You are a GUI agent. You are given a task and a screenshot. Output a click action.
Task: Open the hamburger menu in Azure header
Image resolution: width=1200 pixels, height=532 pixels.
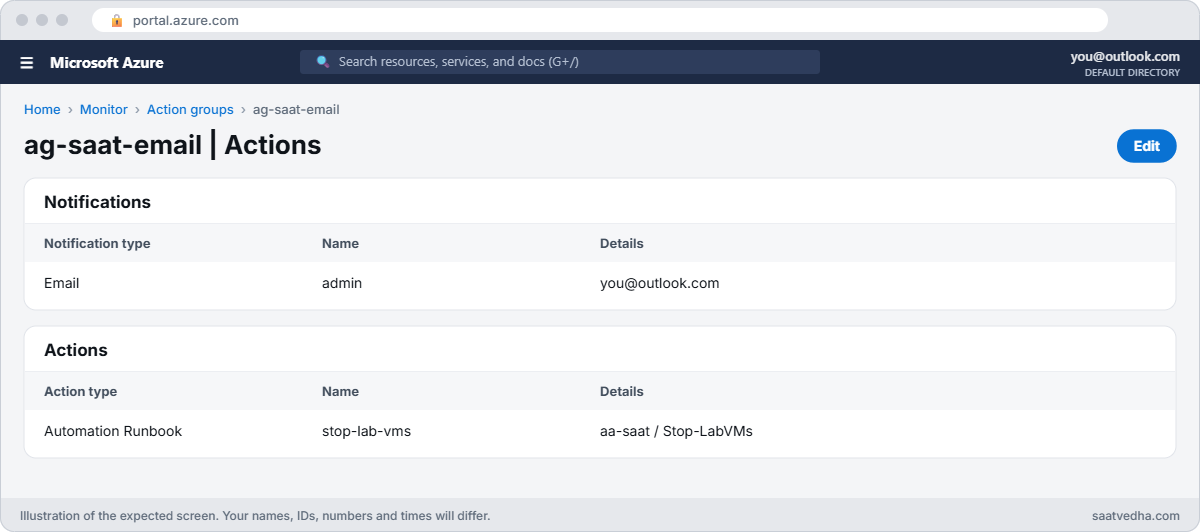pos(27,62)
